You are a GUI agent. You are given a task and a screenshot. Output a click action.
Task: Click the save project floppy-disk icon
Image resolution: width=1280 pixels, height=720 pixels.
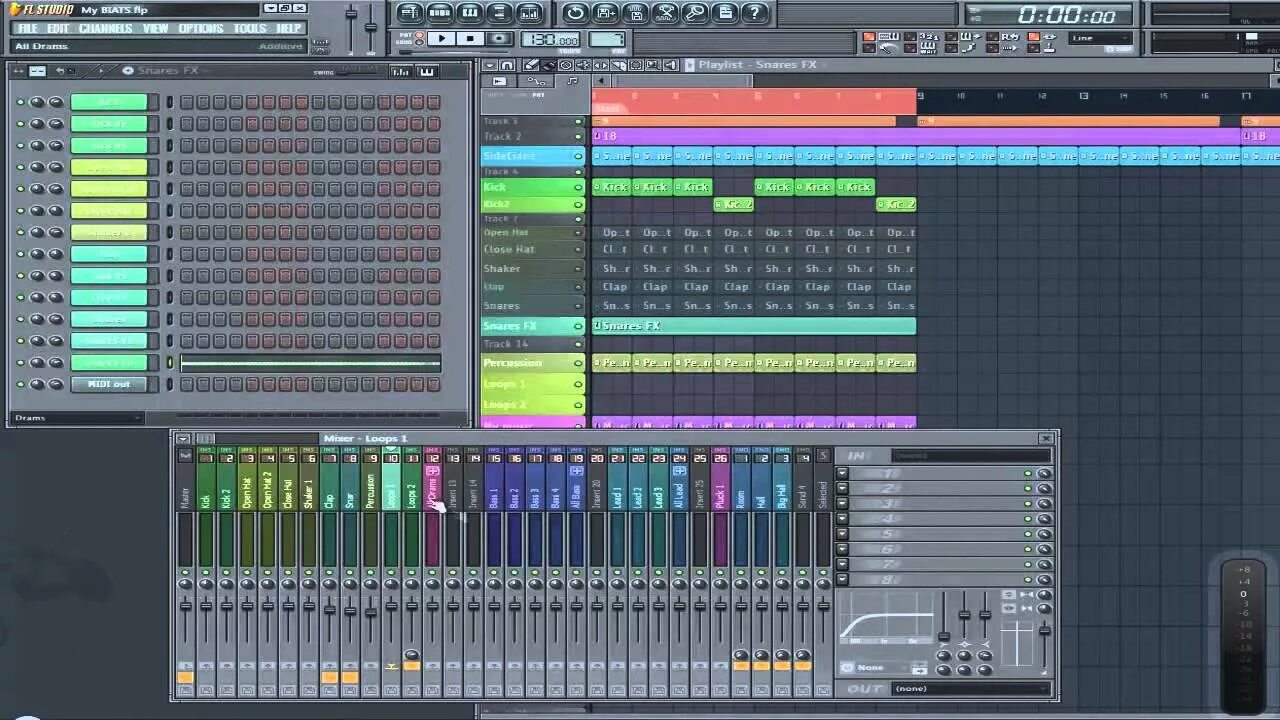coord(605,13)
